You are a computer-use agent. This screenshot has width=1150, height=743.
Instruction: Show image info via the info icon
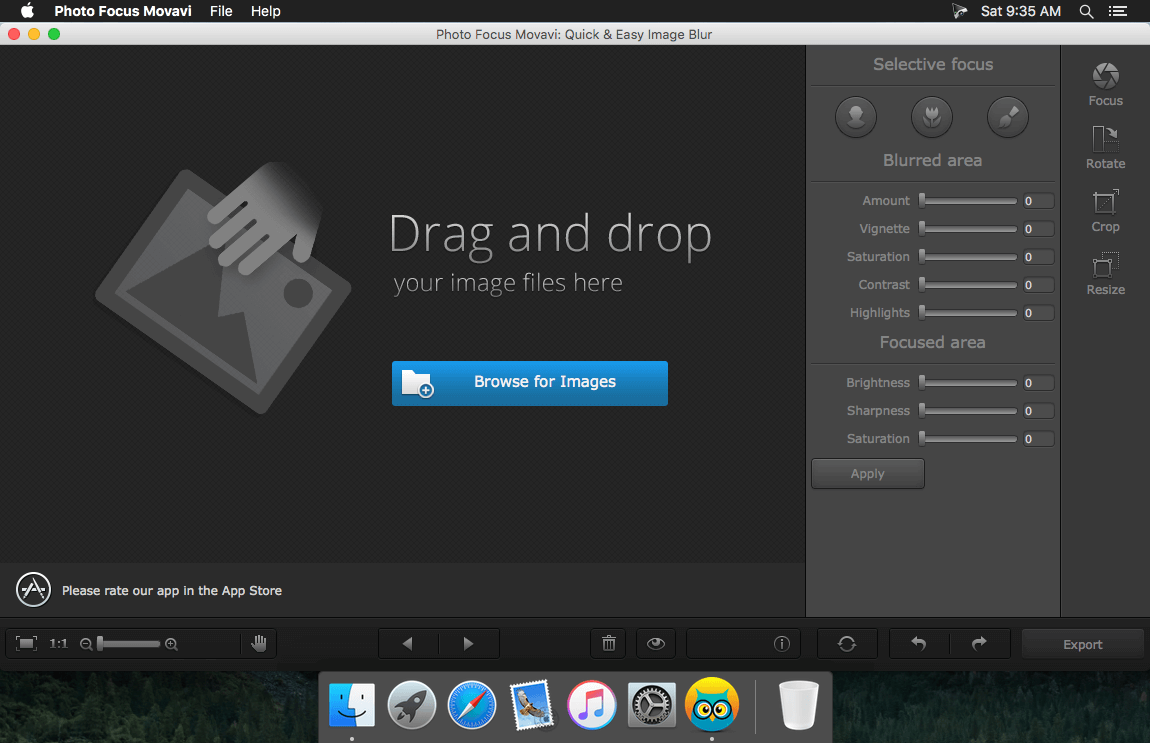pos(782,643)
